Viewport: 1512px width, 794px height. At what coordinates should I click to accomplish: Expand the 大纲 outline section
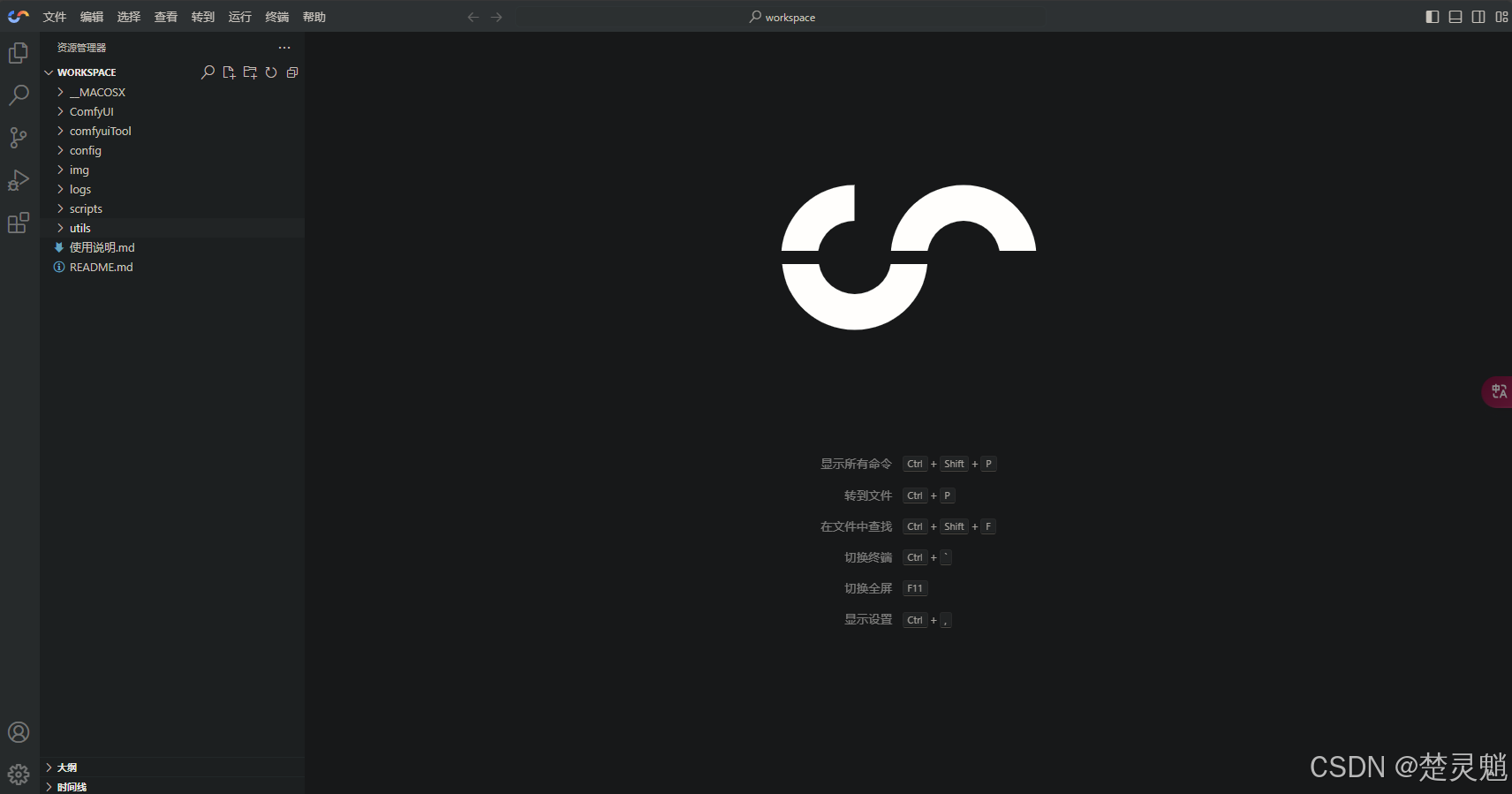tap(172, 768)
